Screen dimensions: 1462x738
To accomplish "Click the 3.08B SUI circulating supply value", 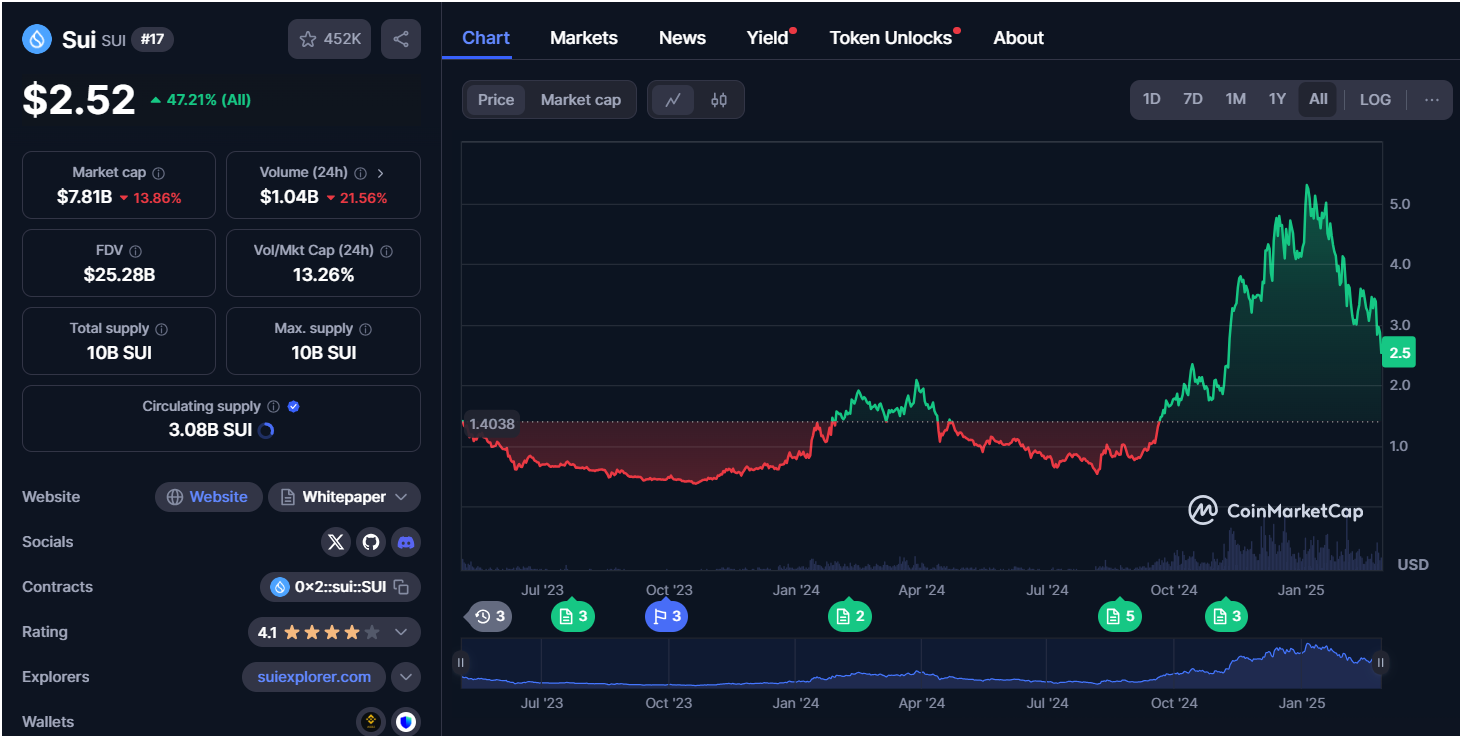I will pyautogui.click(x=210, y=431).
